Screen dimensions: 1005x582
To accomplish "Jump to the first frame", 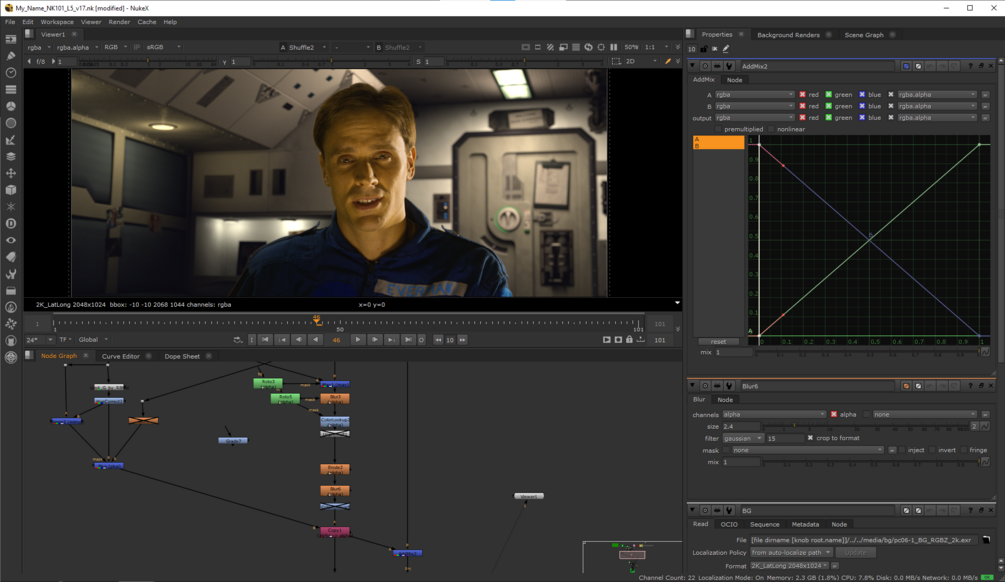I will 265,340.
